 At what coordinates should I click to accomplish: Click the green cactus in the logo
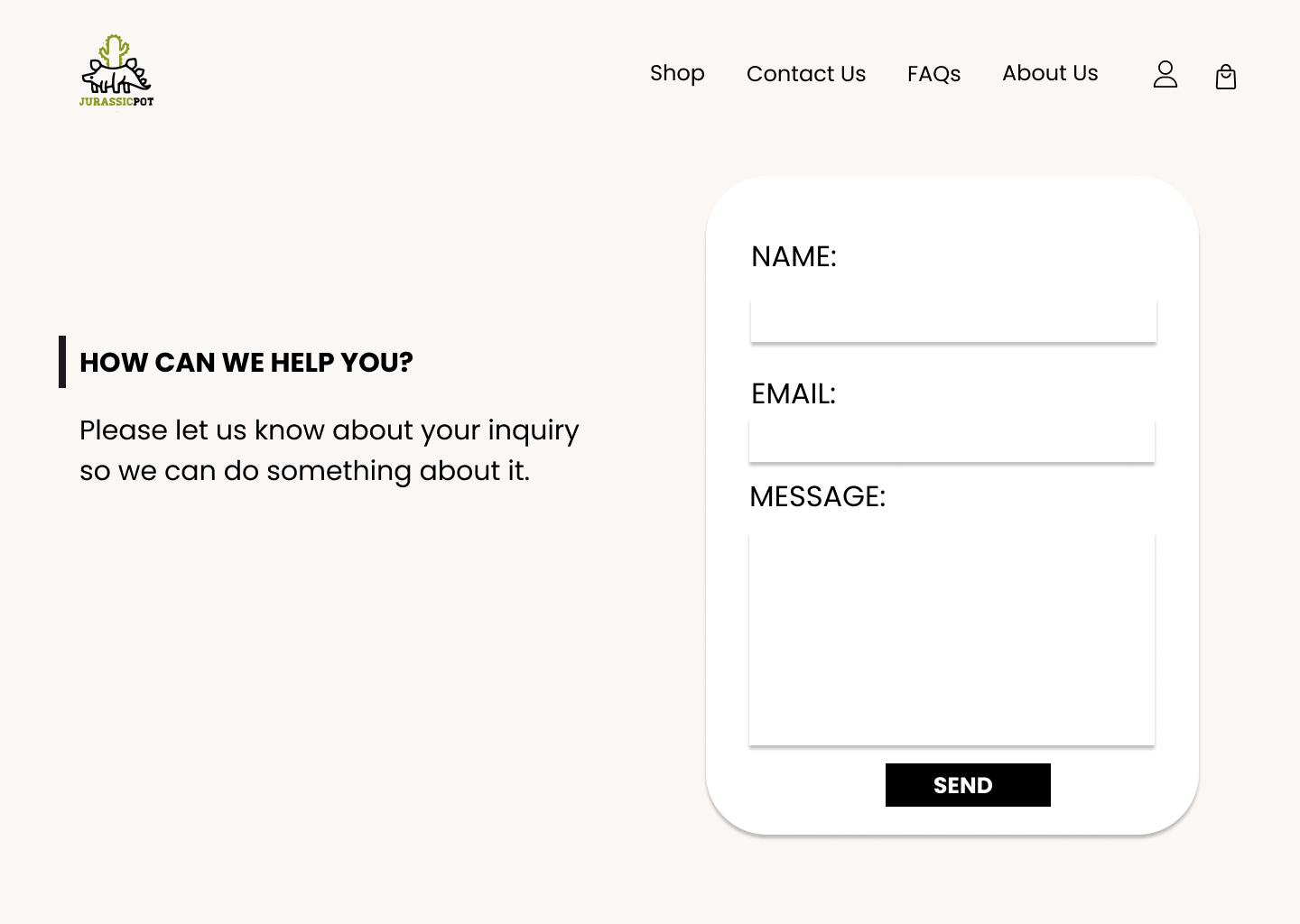[114, 50]
